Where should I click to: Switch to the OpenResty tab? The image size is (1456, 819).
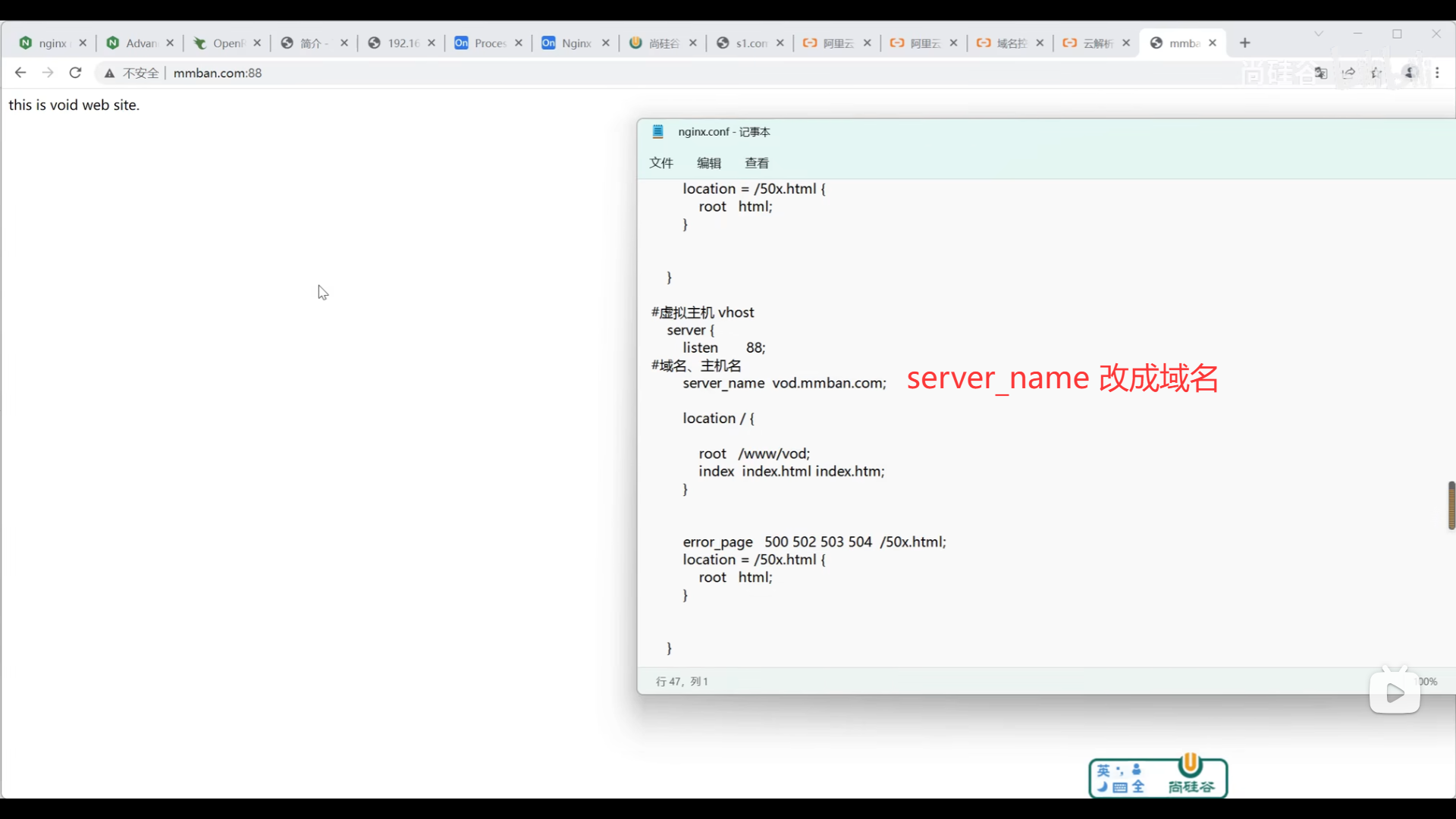coord(224,43)
